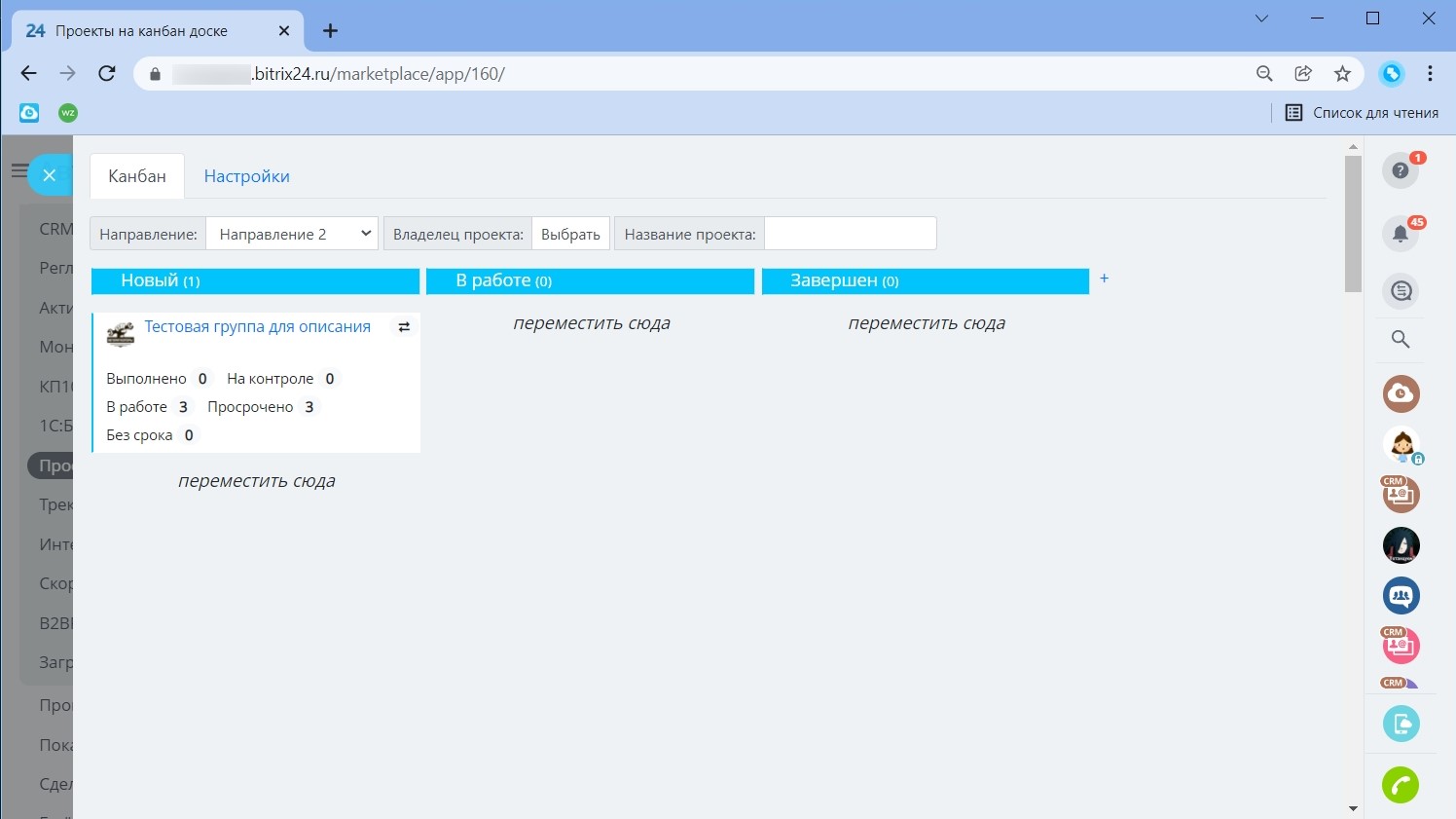
Task: Open the brown CRM contact icon
Action: click(1401, 495)
